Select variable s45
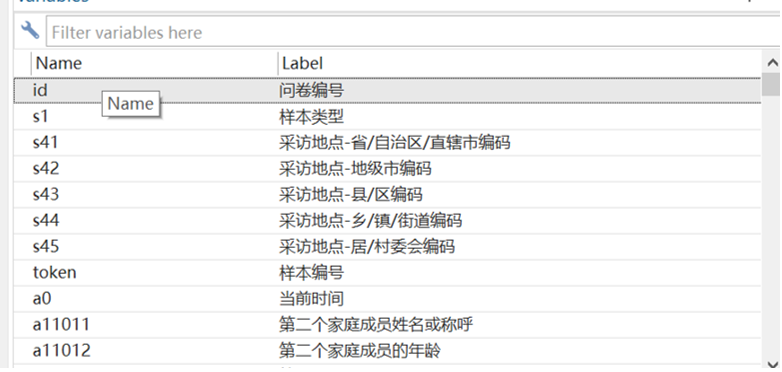782x372 pixels. click(x=46, y=246)
